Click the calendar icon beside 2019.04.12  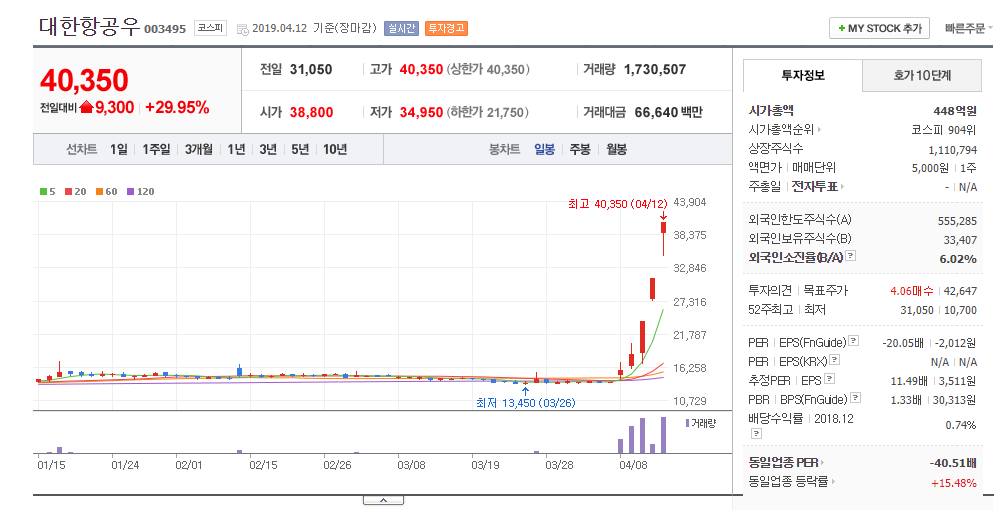coord(243,30)
